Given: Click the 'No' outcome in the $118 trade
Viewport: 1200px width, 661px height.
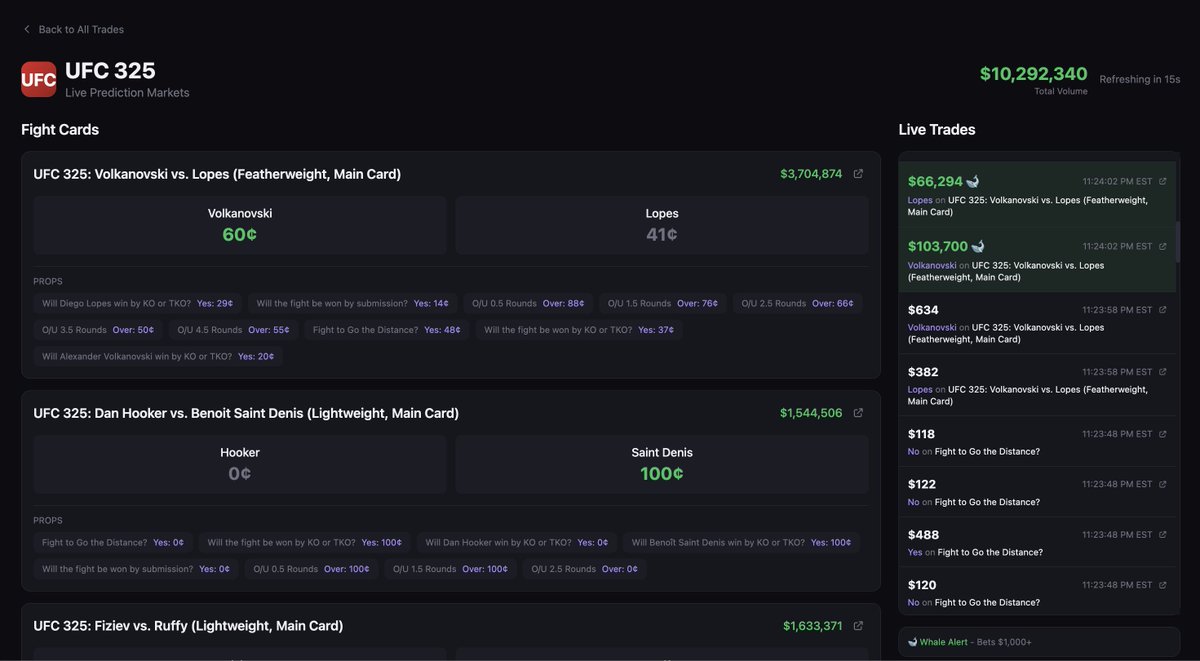Looking at the screenshot, I should tap(914, 451).
